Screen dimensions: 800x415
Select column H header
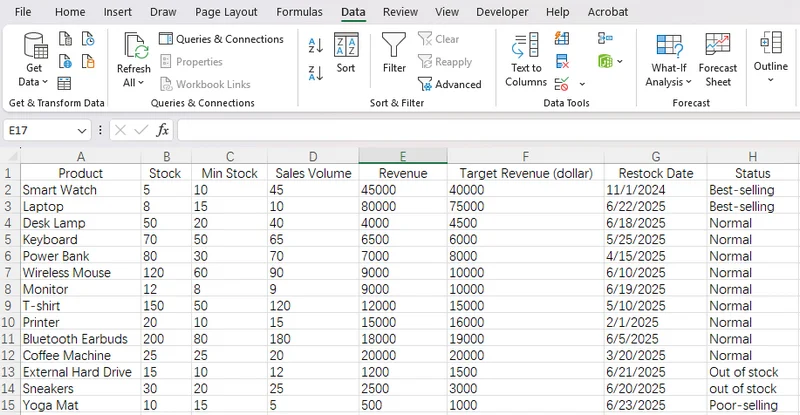coord(753,156)
